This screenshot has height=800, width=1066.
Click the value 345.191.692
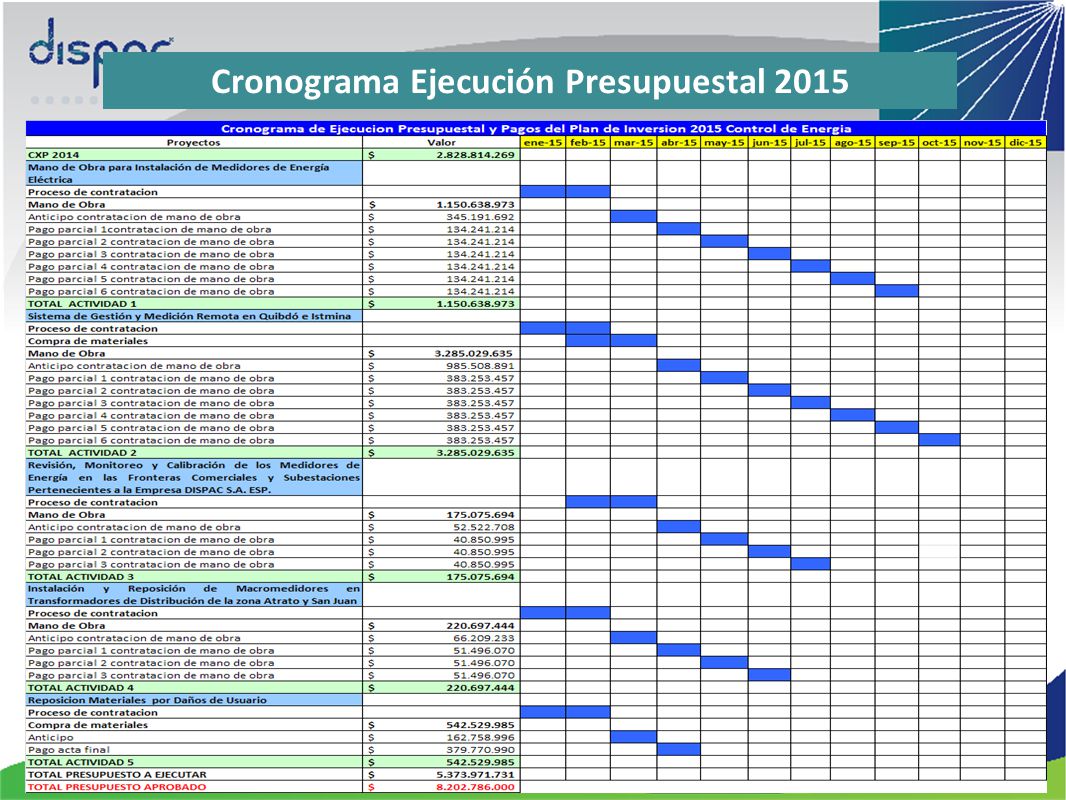click(480, 217)
